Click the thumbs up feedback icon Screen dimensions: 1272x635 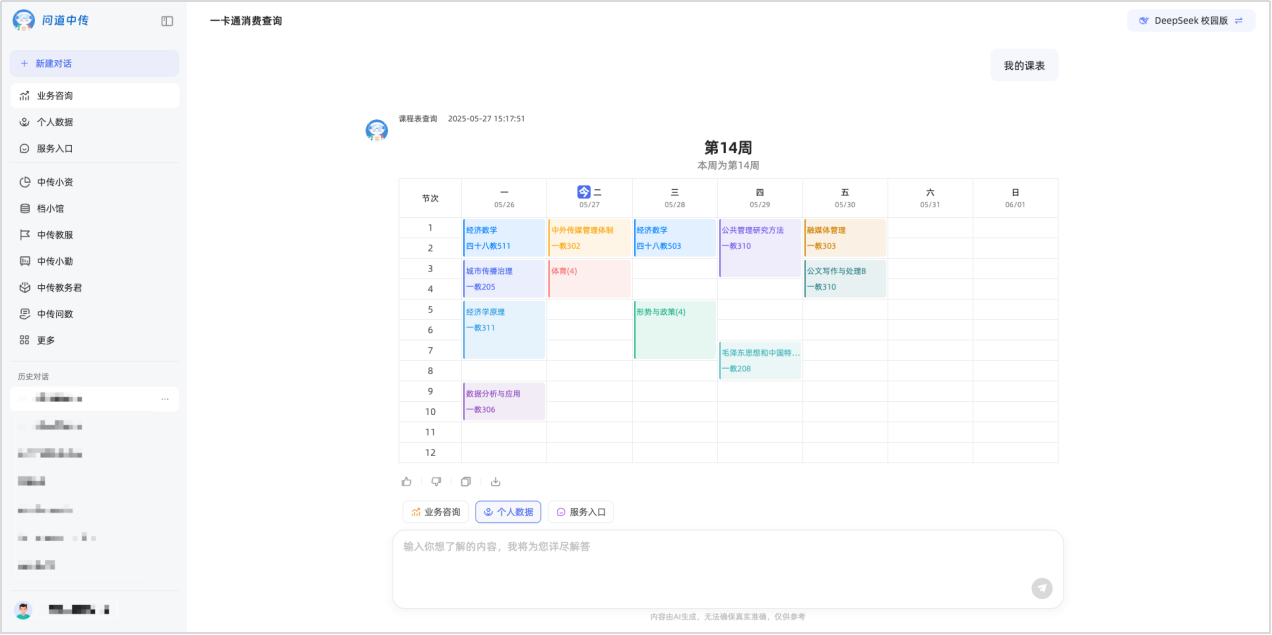coord(407,482)
